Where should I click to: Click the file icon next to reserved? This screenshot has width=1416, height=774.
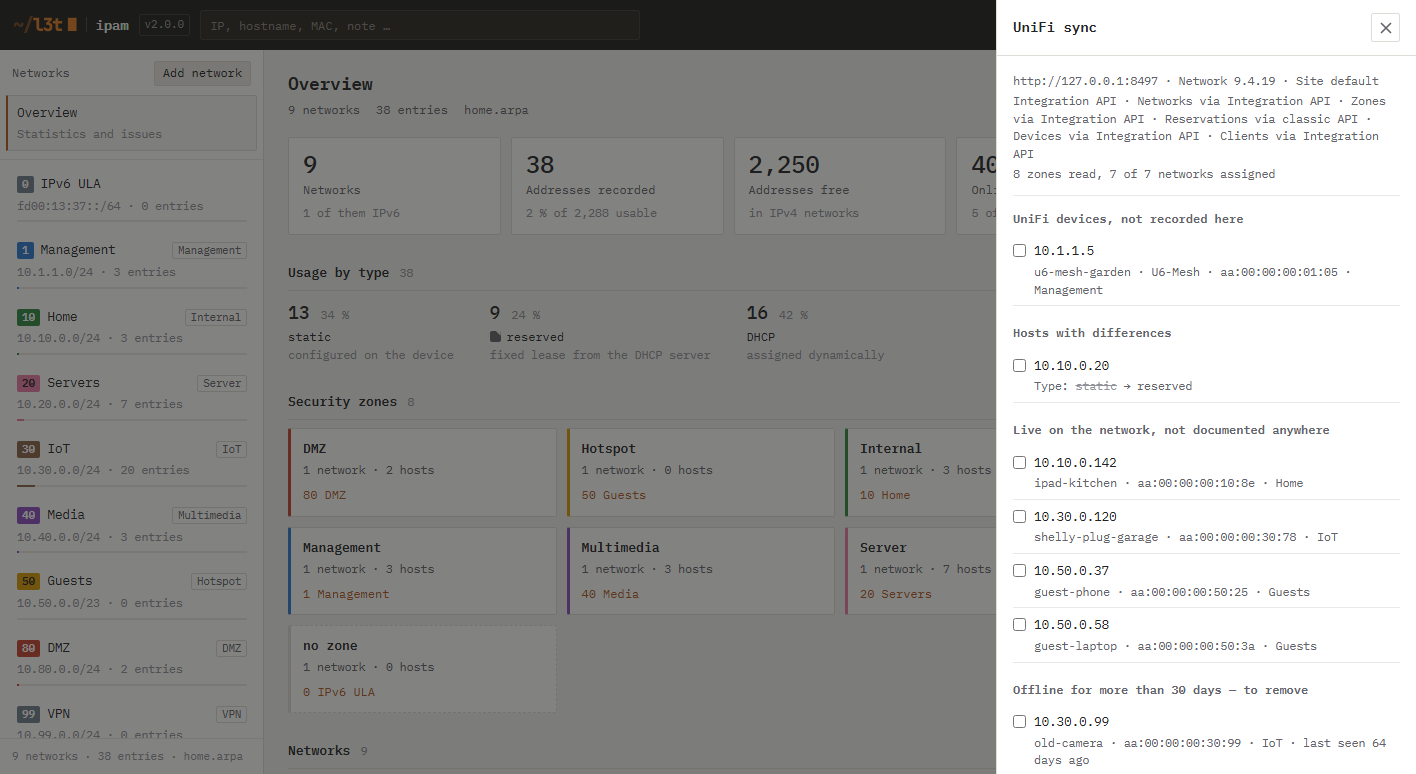coord(495,337)
